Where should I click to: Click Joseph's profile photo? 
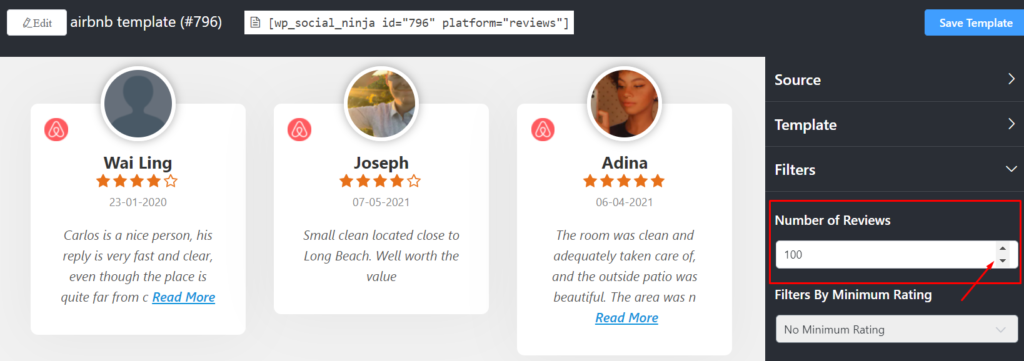click(381, 104)
